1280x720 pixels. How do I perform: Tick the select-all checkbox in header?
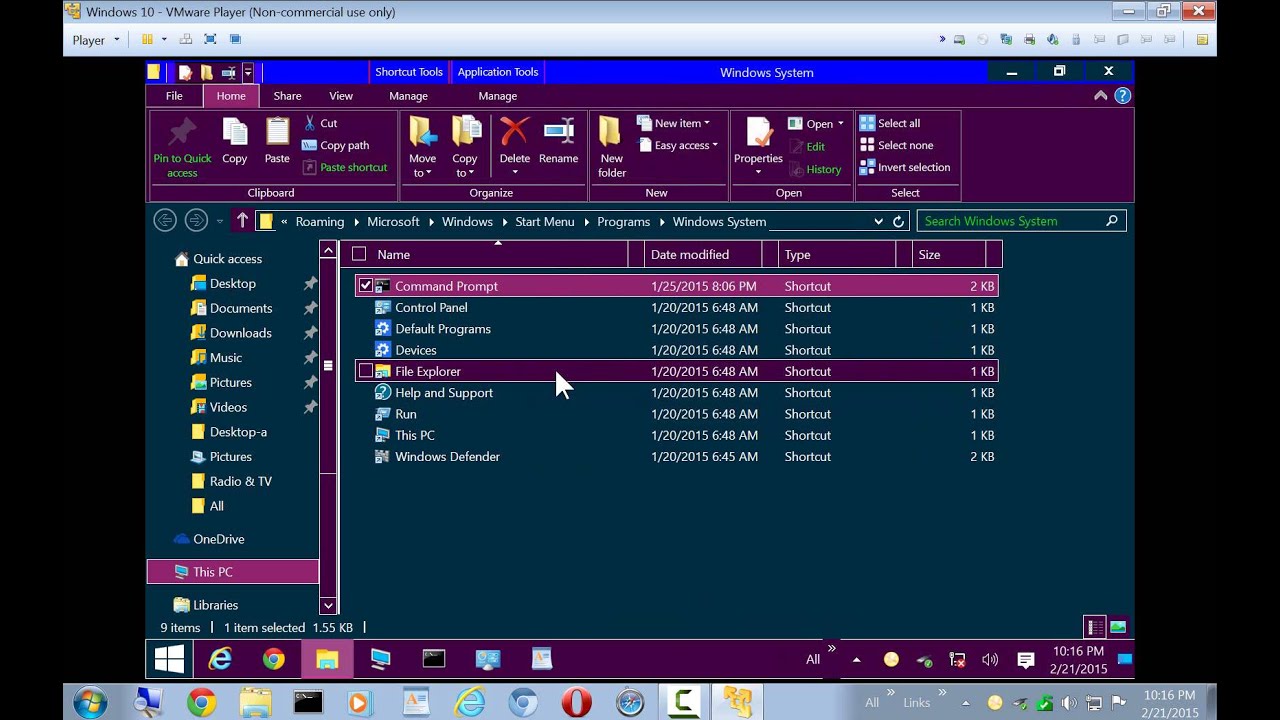pos(359,254)
